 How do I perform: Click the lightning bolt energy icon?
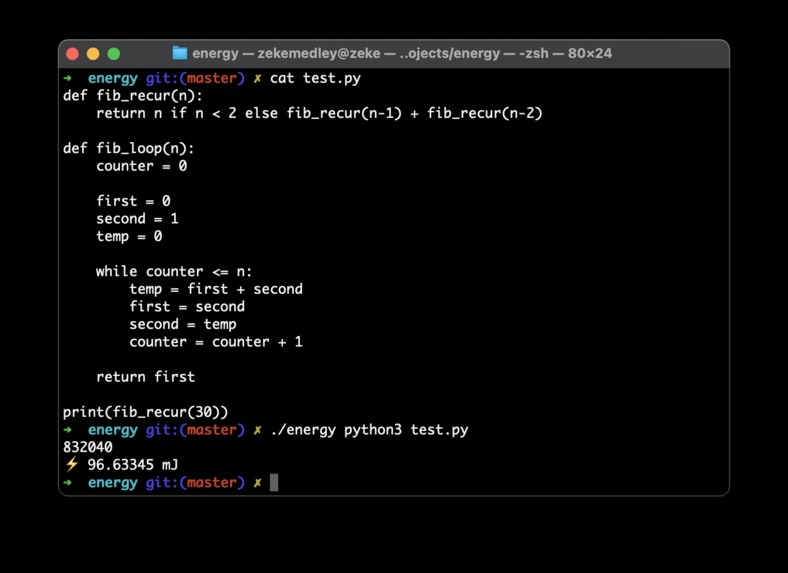click(72, 464)
